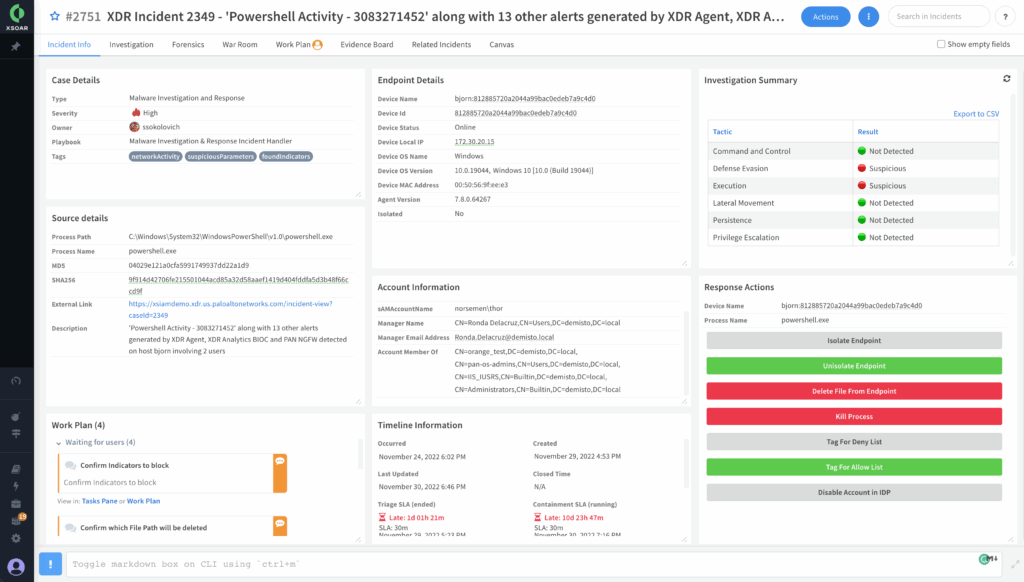
Task: Switch to the War Room tab
Action: [240, 45]
